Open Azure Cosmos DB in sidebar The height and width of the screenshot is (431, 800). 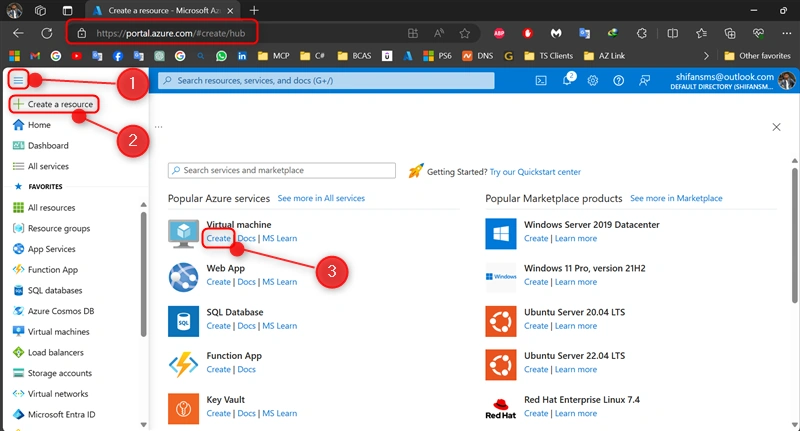(54, 311)
